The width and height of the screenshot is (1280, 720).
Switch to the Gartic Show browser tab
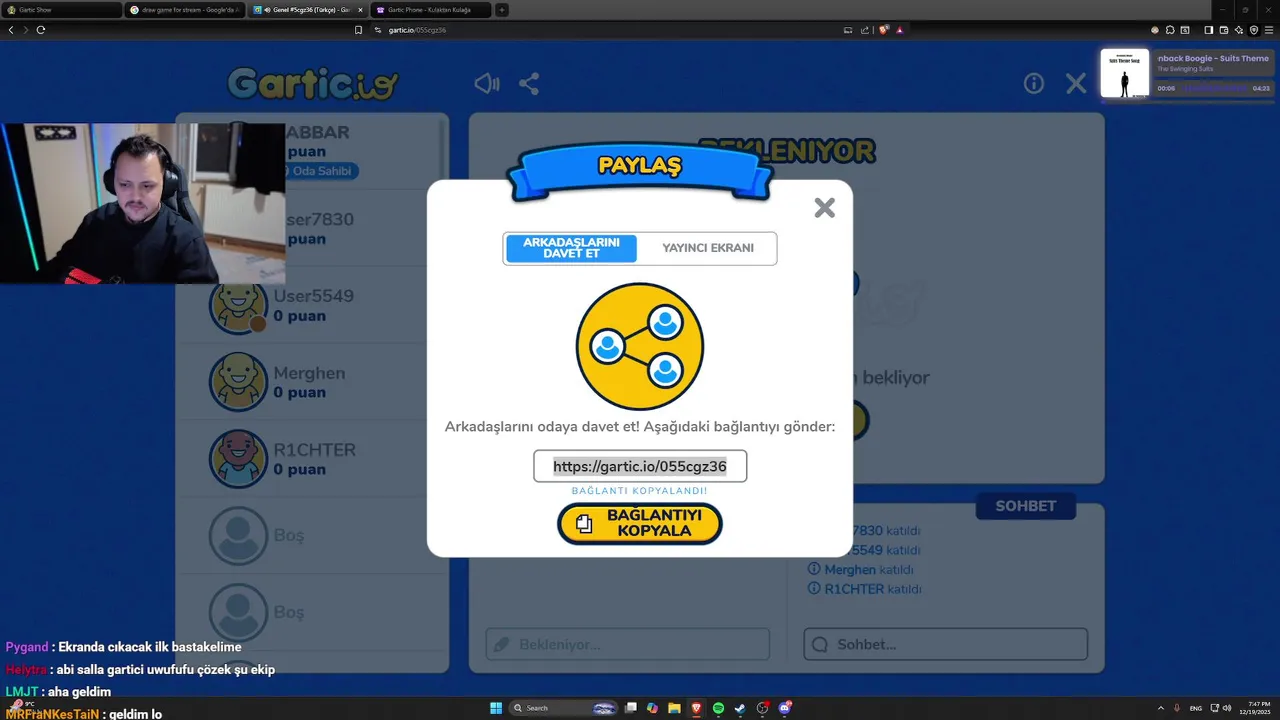point(60,10)
